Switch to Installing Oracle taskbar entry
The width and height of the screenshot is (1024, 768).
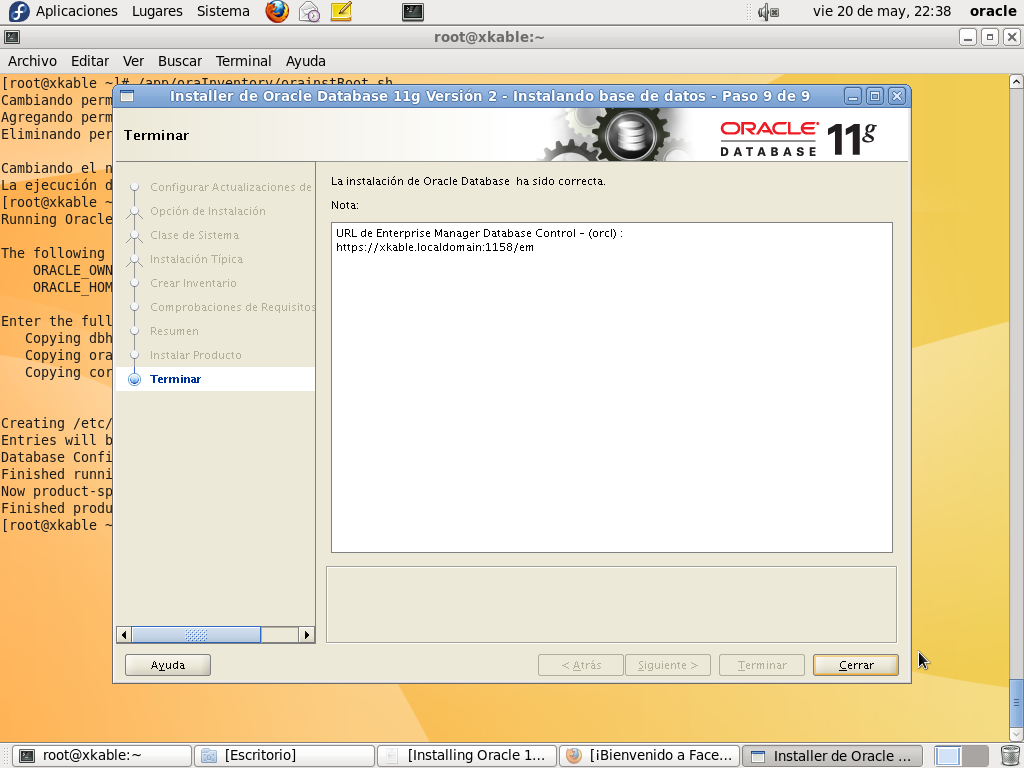click(x=466, y=756)
